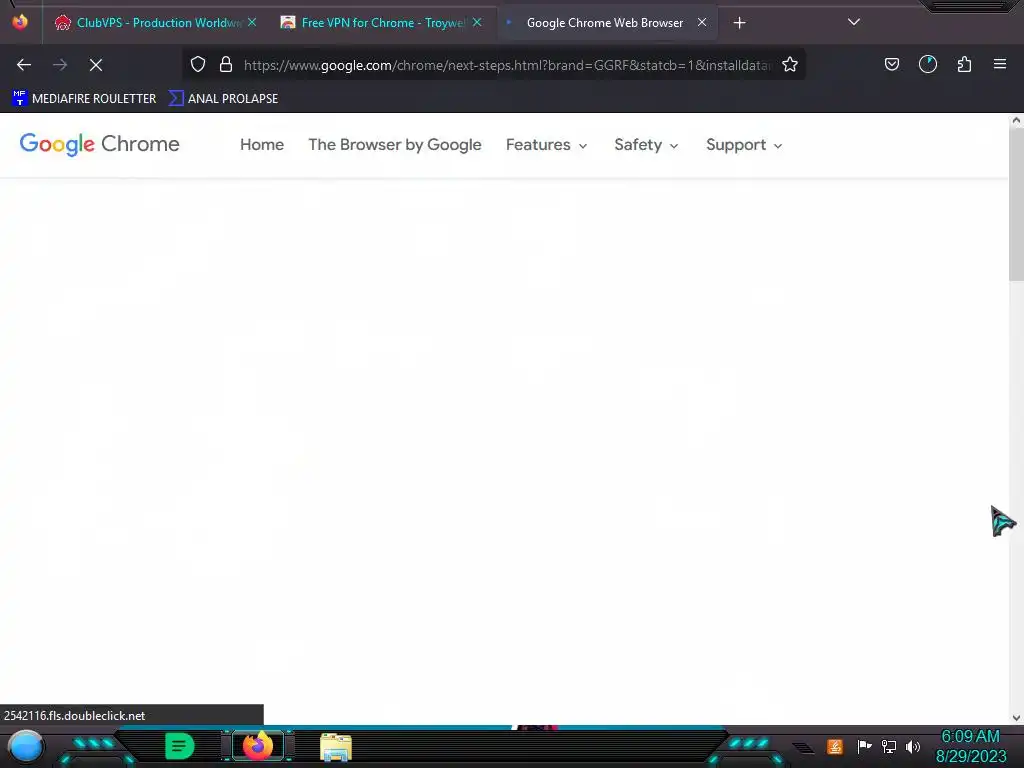Open File Explorer from taskbar
The width and height of the screenshot is (1024, 768).
pyautogui.click(x=336, y=747)
